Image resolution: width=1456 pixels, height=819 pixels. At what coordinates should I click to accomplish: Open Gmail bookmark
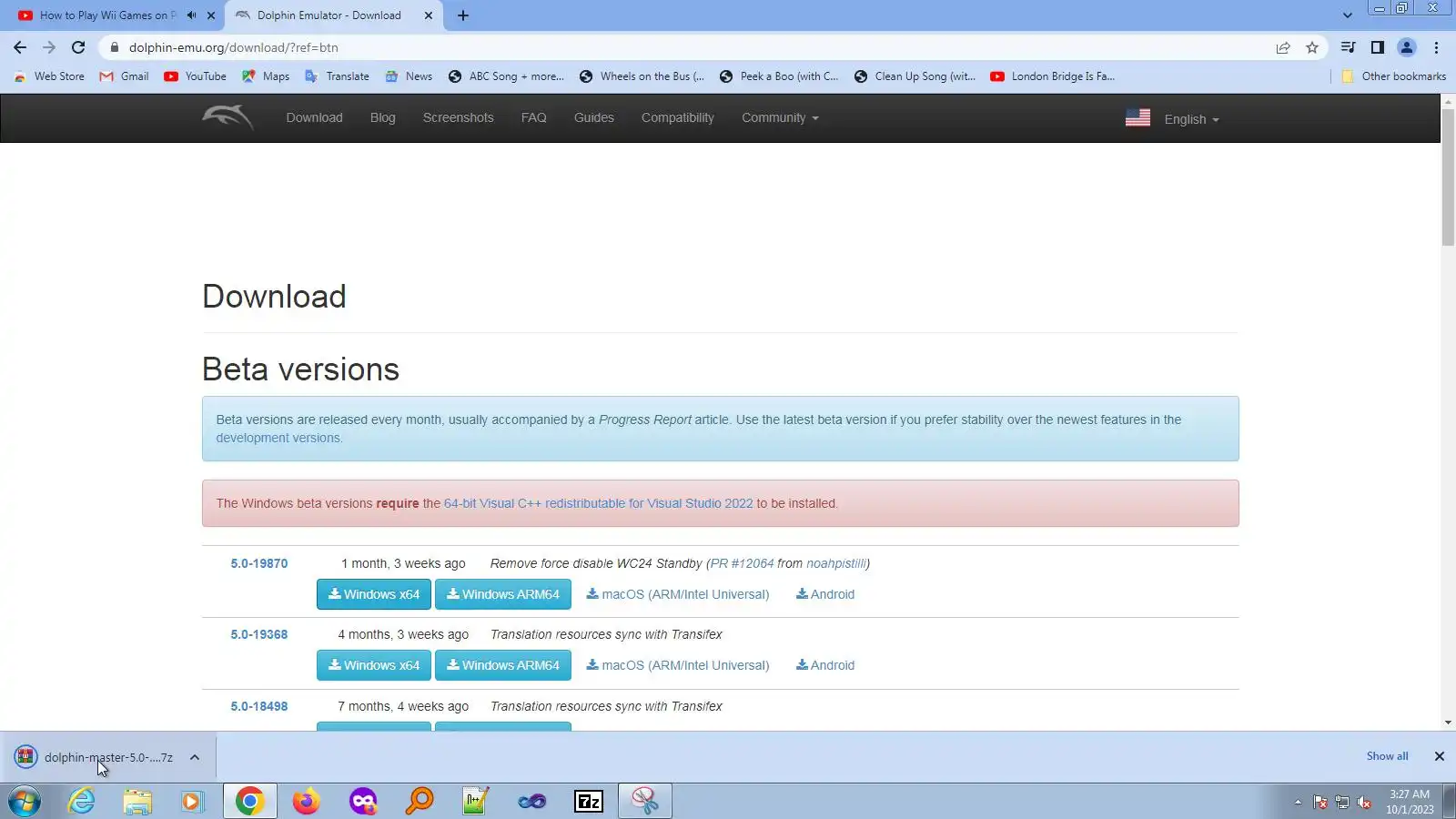click(124, 76)
